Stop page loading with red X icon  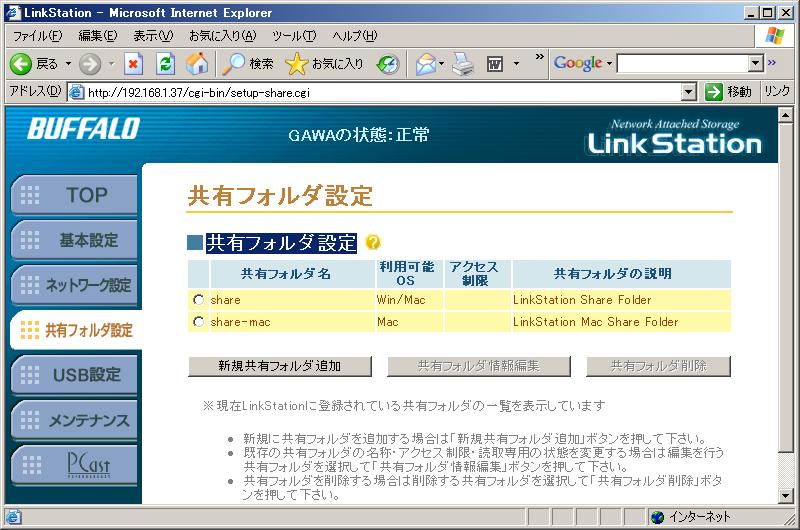pos(134,64)
